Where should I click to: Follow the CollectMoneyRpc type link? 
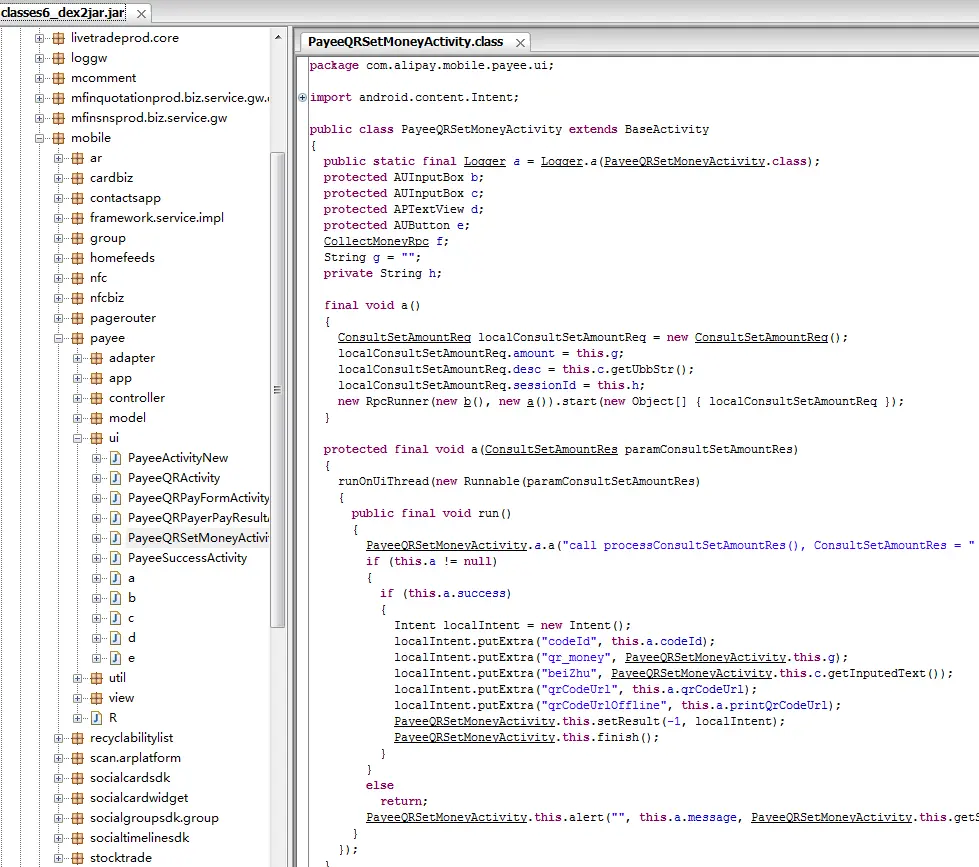[376, 241]
